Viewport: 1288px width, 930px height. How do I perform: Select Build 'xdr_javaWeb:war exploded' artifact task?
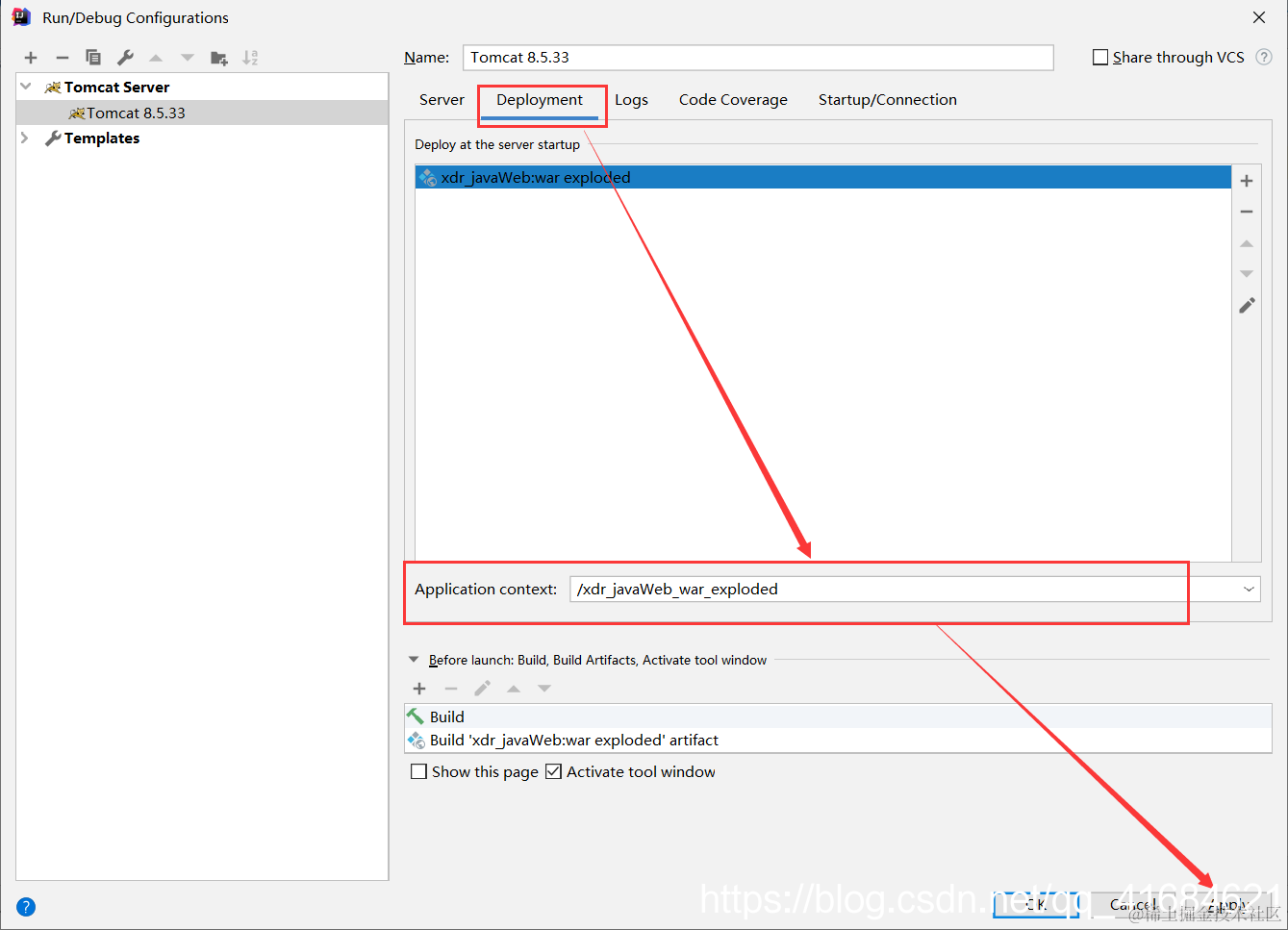(x=838, y=740)
